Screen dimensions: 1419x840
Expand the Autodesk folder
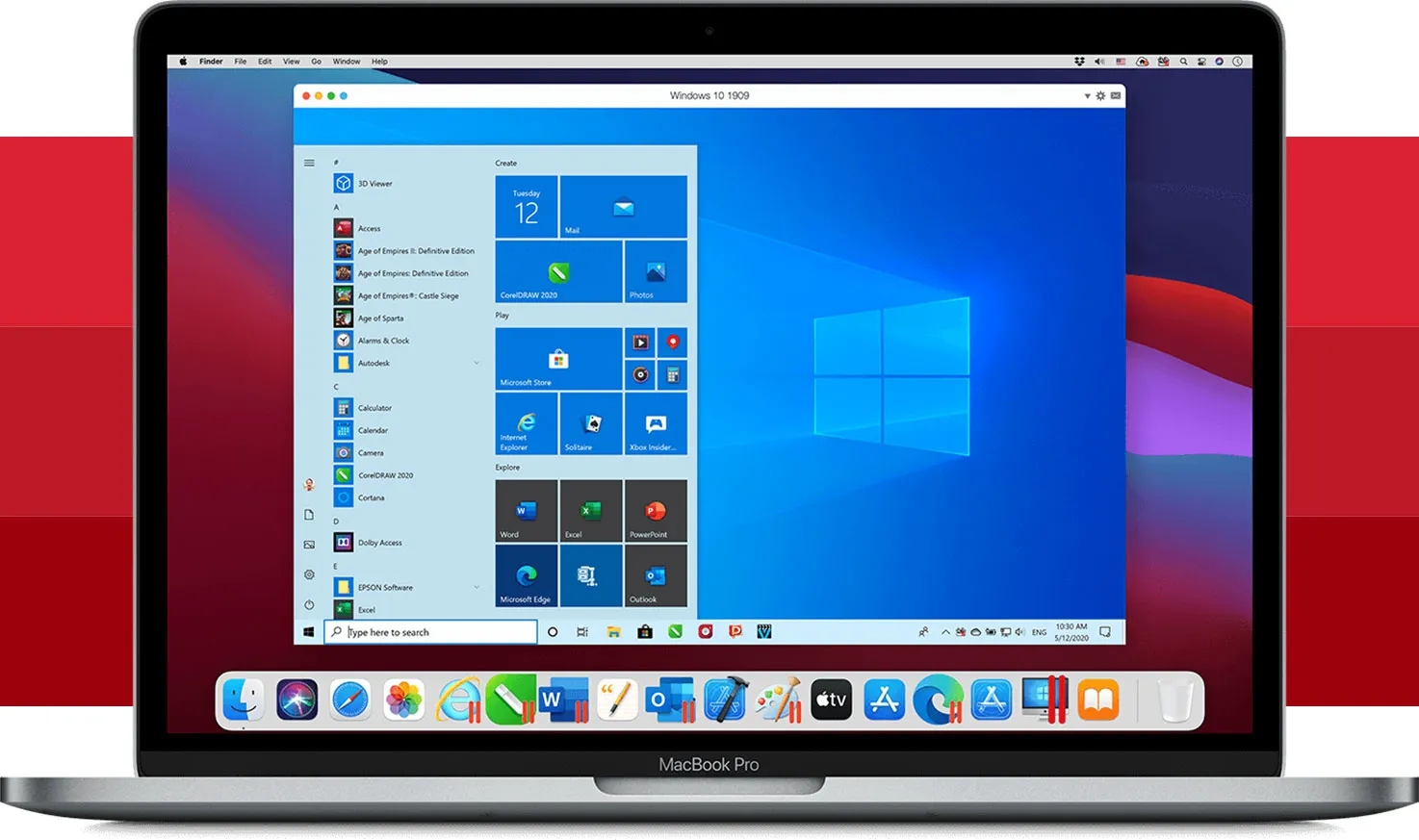click(407, 363)
